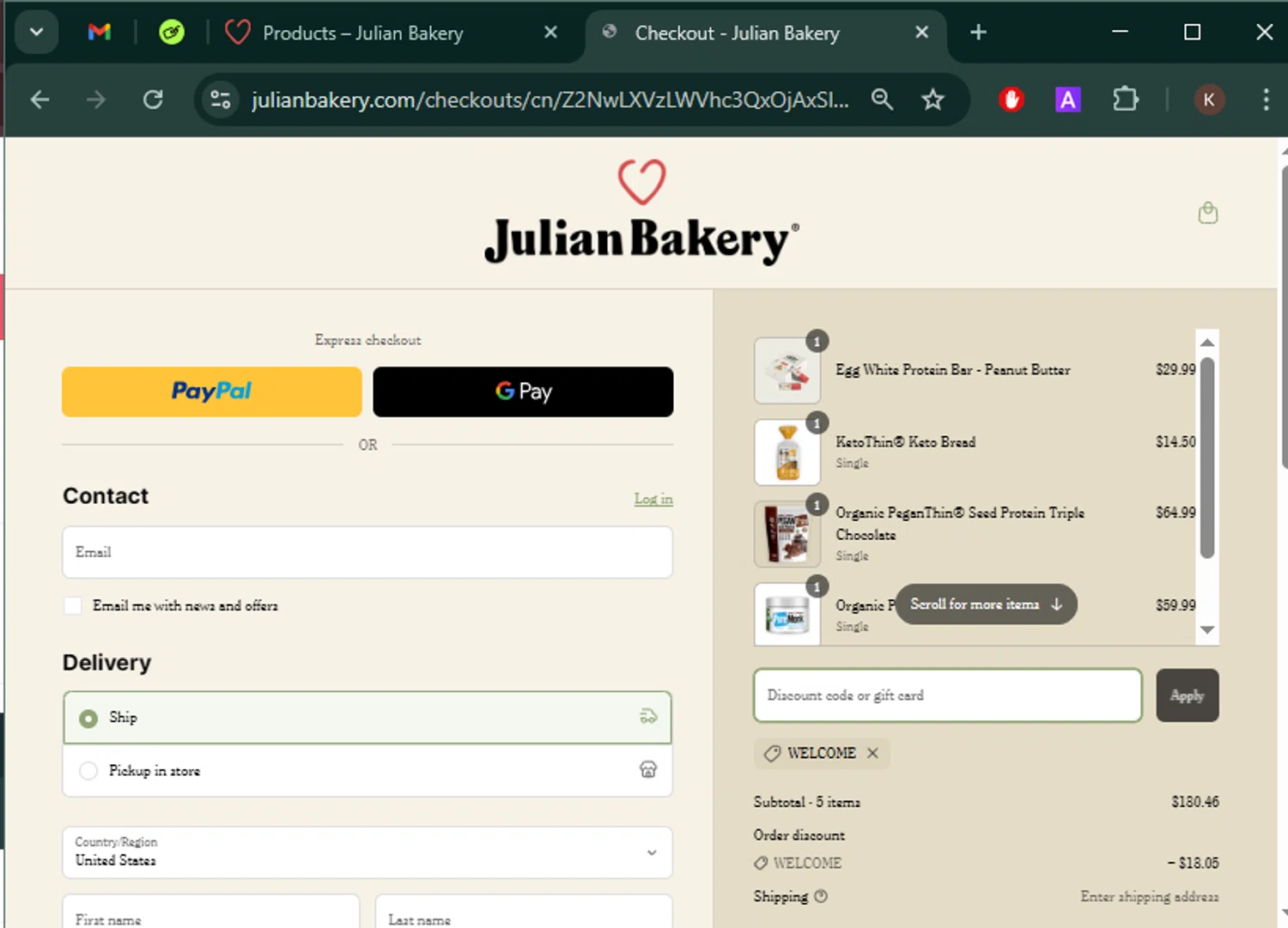Screen dimensions: 1288x928
Task: Click the WELCOME discount amount $18.05
Action: 1193,863
